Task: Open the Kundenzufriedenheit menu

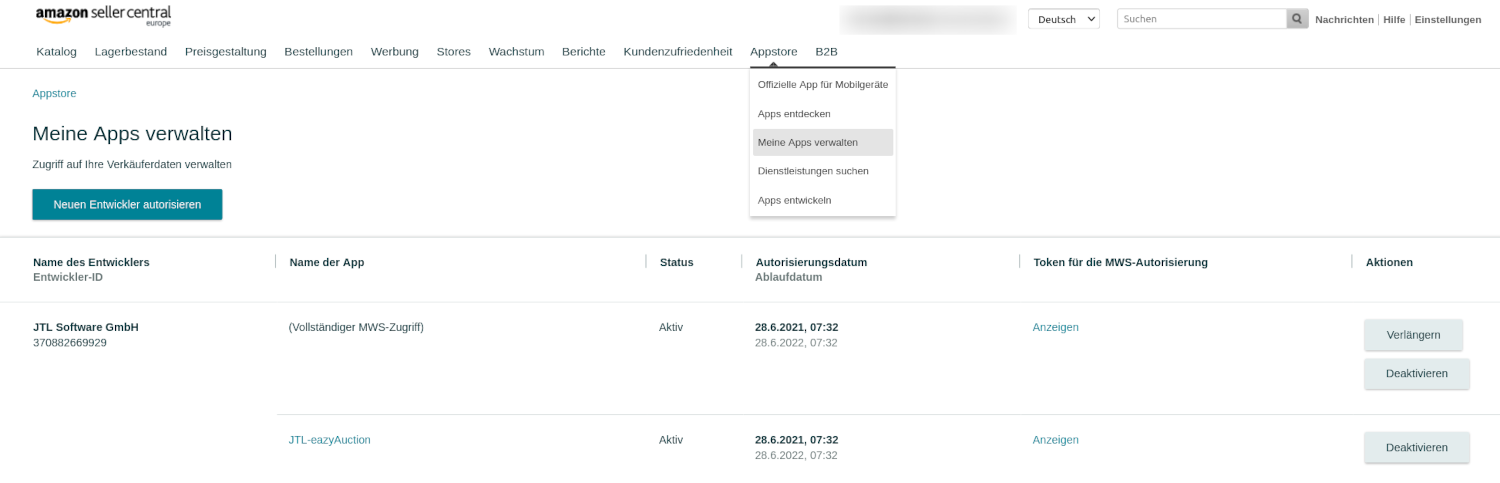Action: (678, 52)
